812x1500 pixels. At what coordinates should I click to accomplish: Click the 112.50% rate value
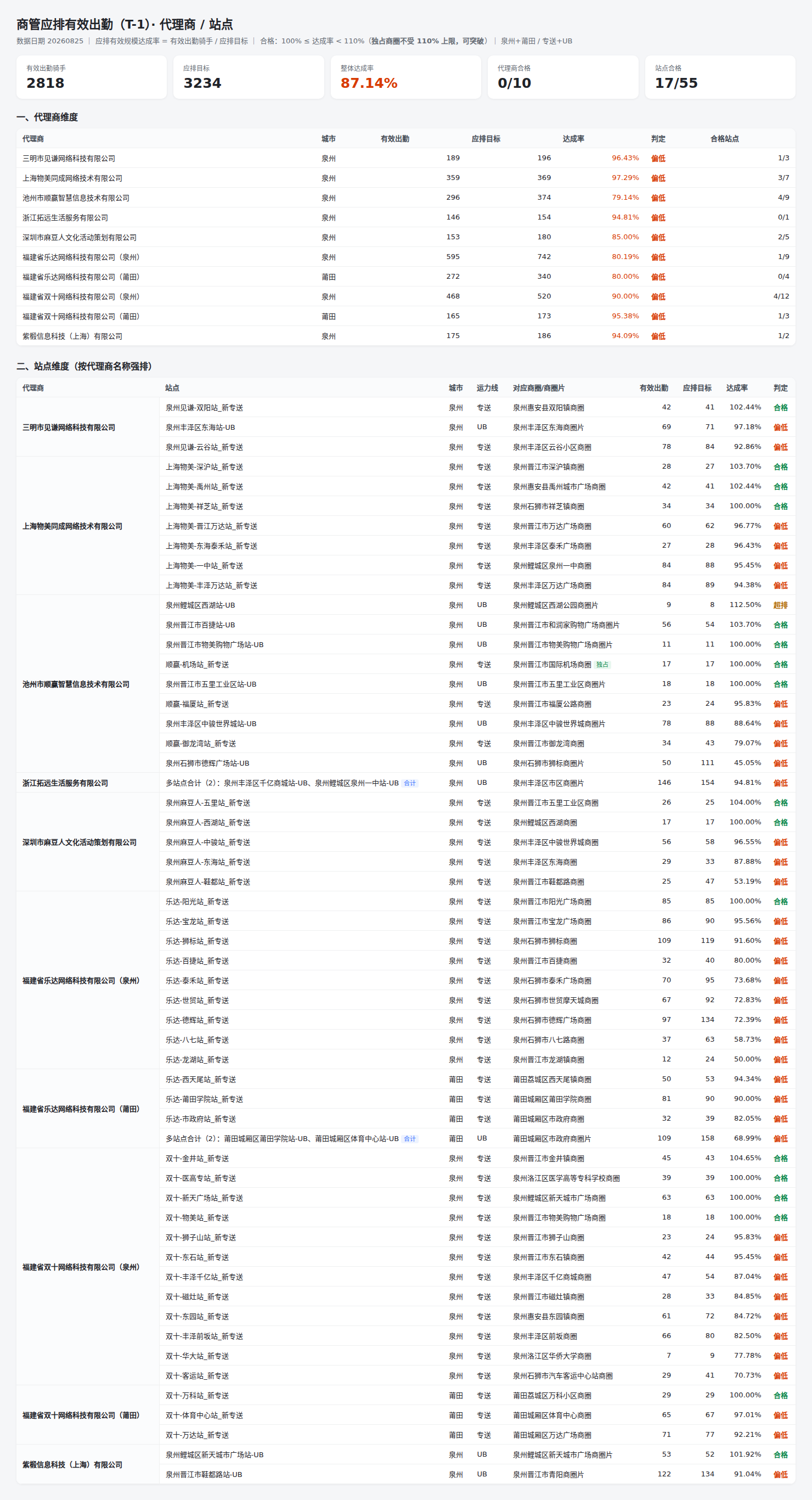[x=745, y=605]
